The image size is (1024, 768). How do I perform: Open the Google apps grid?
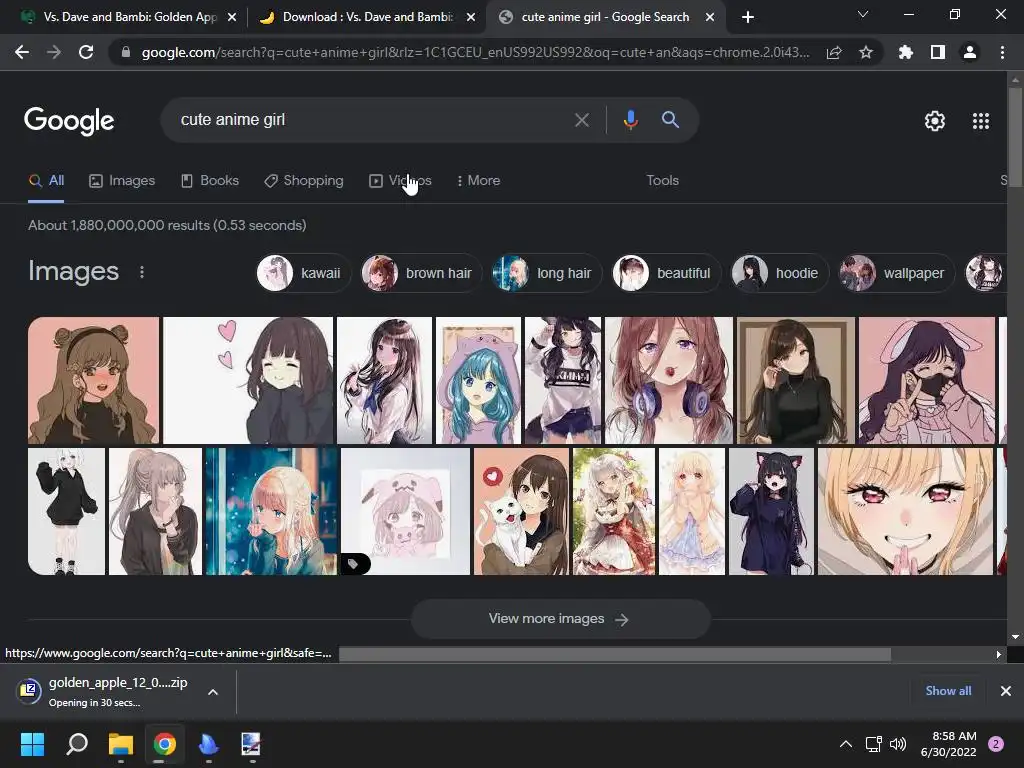click(981, 121)
